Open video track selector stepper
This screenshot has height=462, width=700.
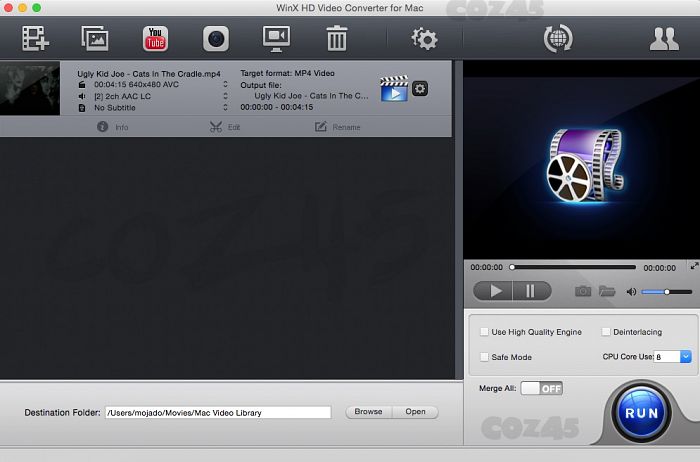[x=225, y=84]
